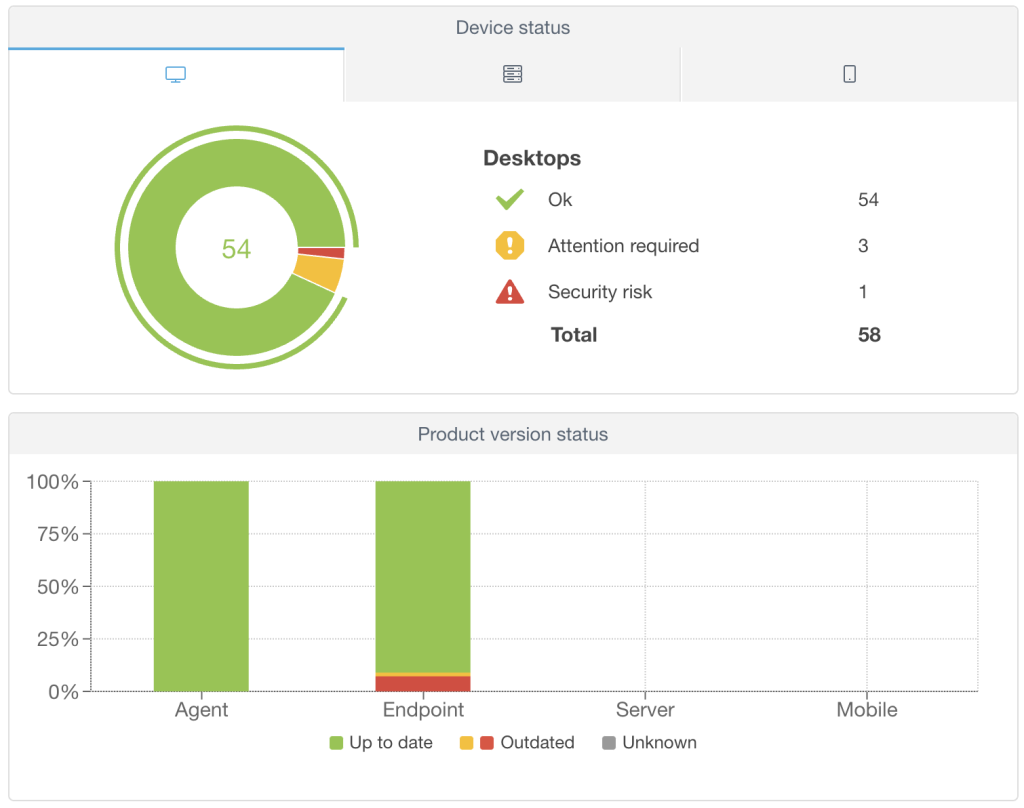Select the yellow segment of the donut chart
Viewport: 1024px width, 808px height.
[319, 273]
